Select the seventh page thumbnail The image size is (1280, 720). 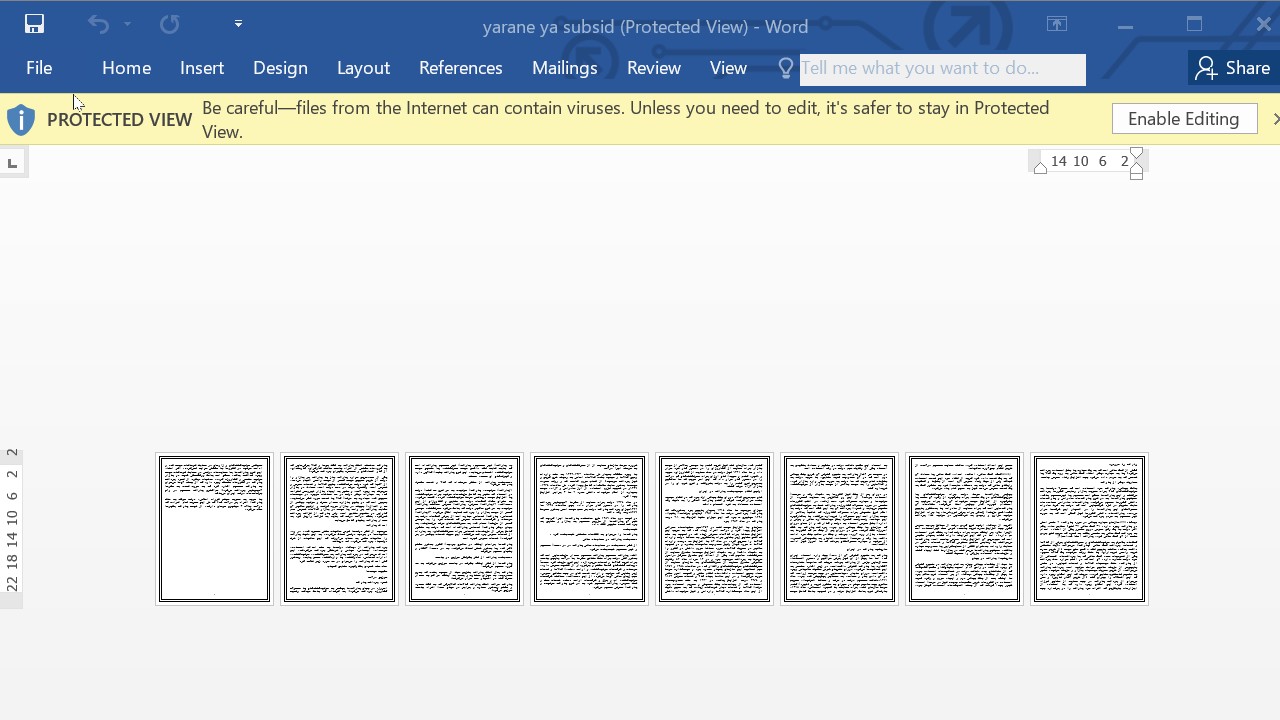pyautogui.click(x=964, y=529)
